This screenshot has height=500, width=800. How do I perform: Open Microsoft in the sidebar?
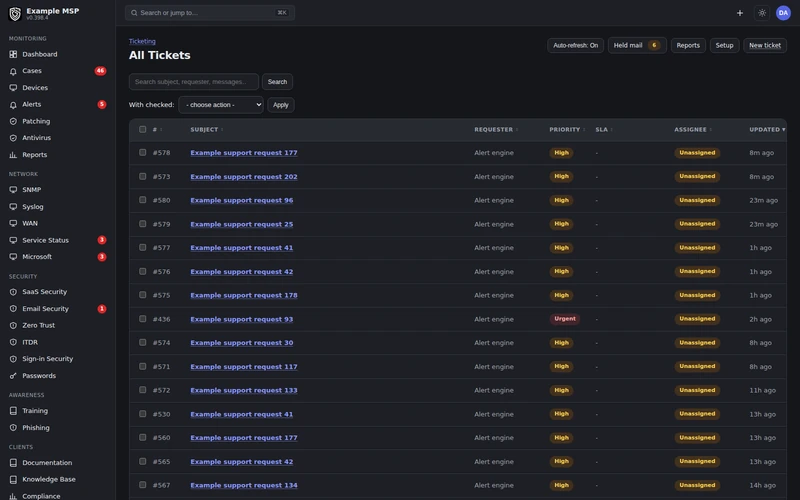58,257
